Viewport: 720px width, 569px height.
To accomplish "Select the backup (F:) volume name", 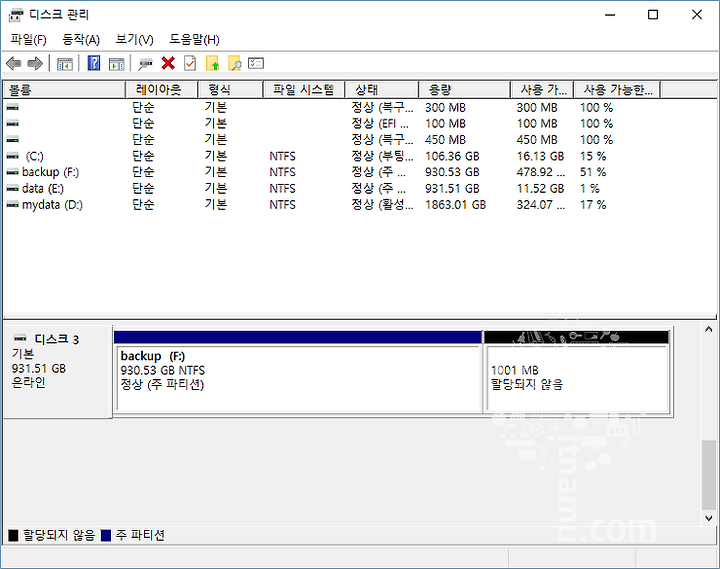I will pyautogui.click(x=51, y=172).
